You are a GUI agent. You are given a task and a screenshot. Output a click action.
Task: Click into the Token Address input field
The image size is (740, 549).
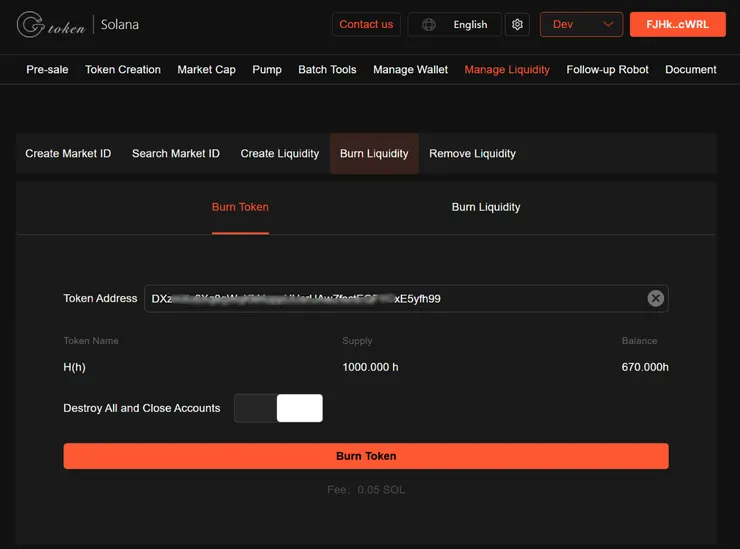click(x=390, y=298)
